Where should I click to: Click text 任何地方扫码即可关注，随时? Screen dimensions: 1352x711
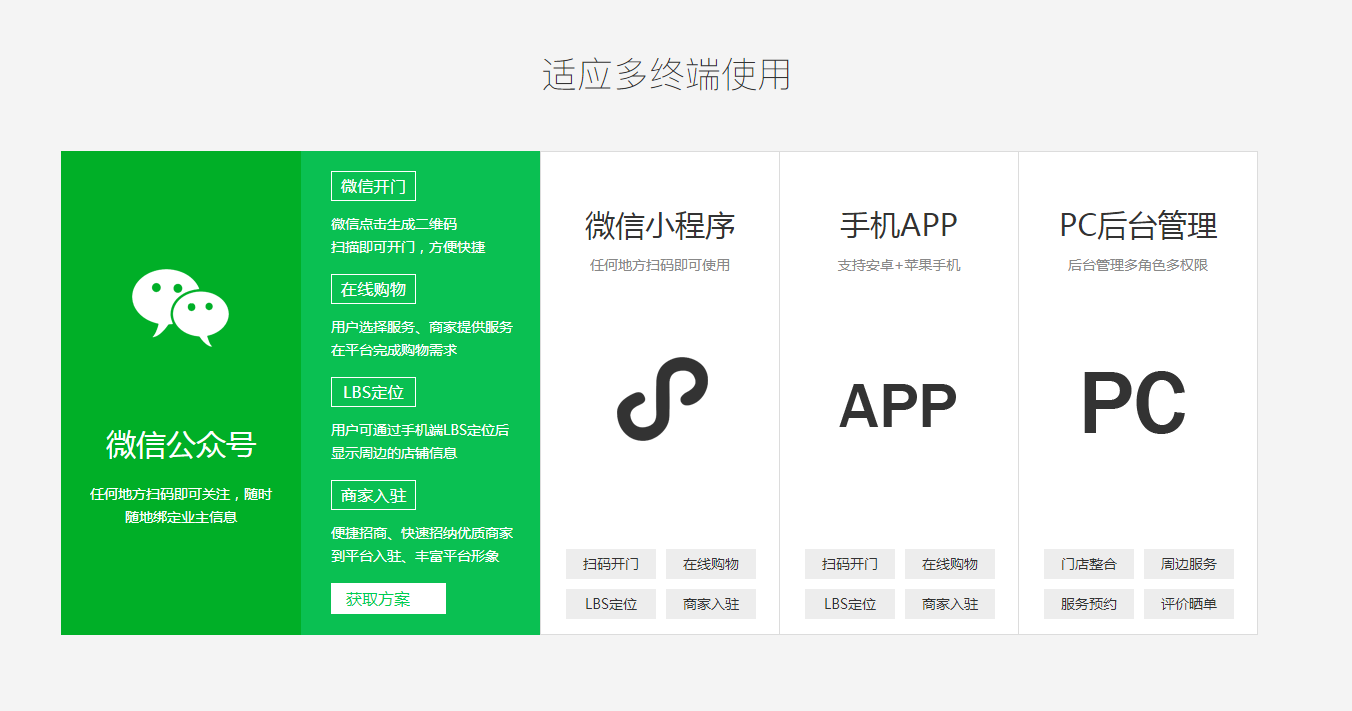[x=181, y=494]
